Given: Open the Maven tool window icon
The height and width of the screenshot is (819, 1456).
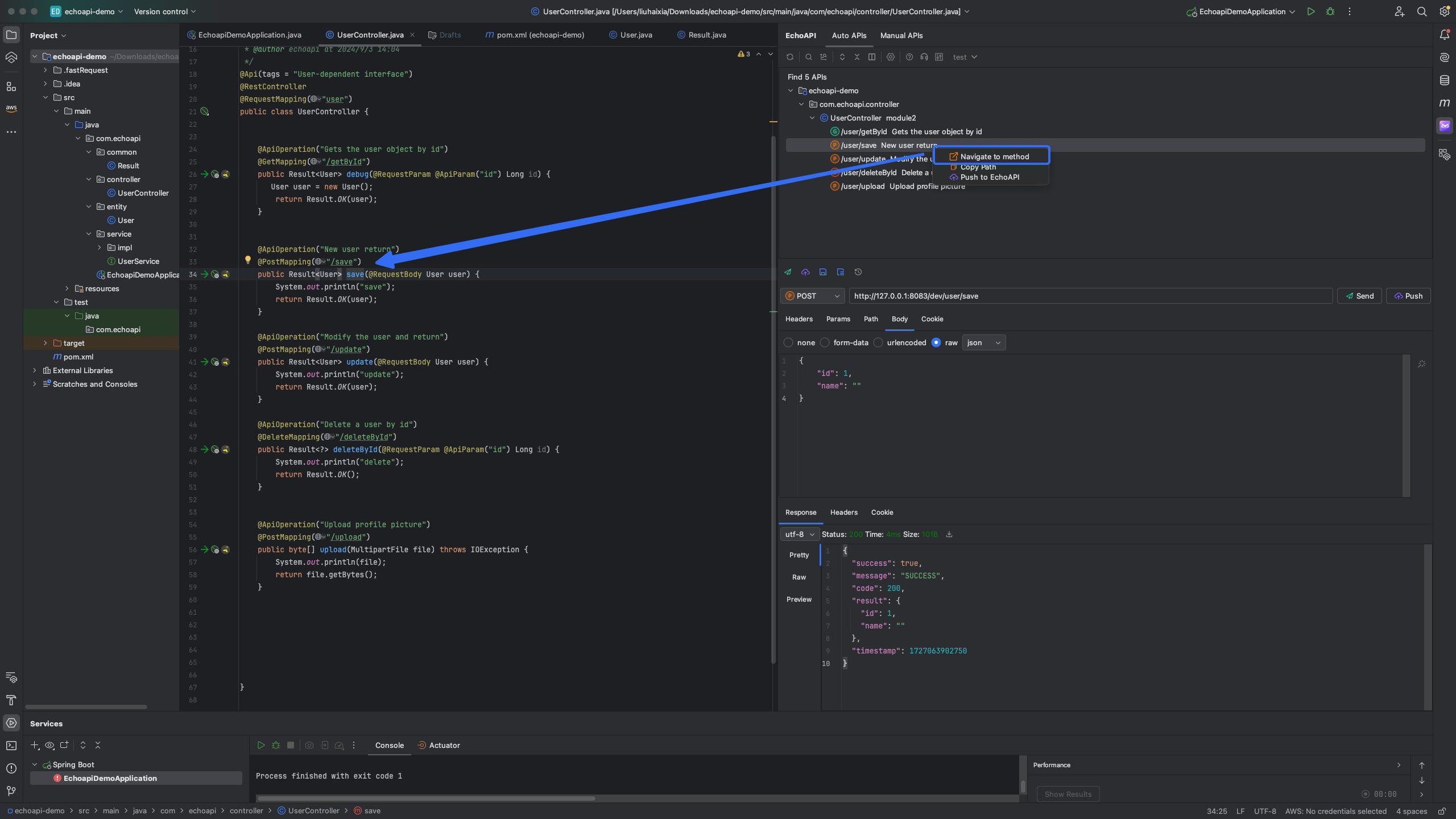Looking at the screenshot, I should [1445, 103].
